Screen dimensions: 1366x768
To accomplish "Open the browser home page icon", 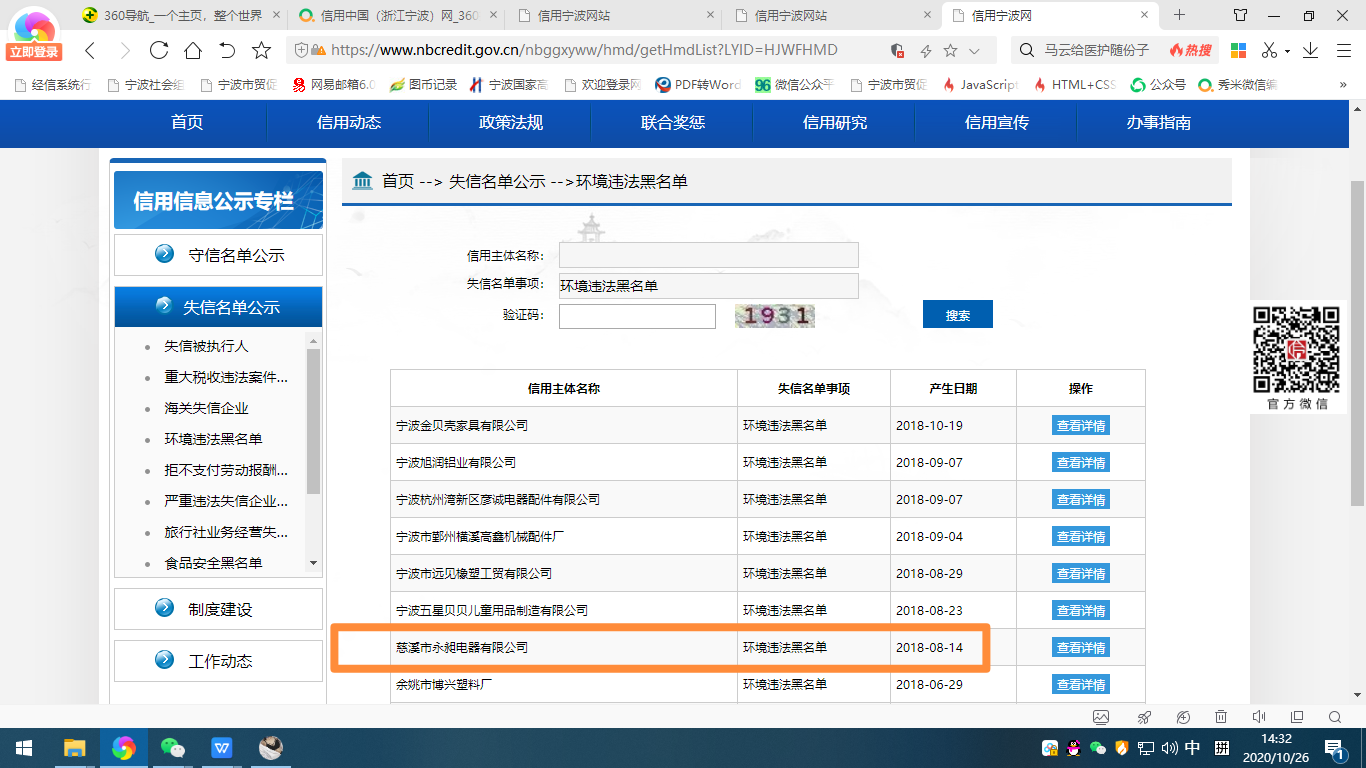I will (x=193, y=50).
